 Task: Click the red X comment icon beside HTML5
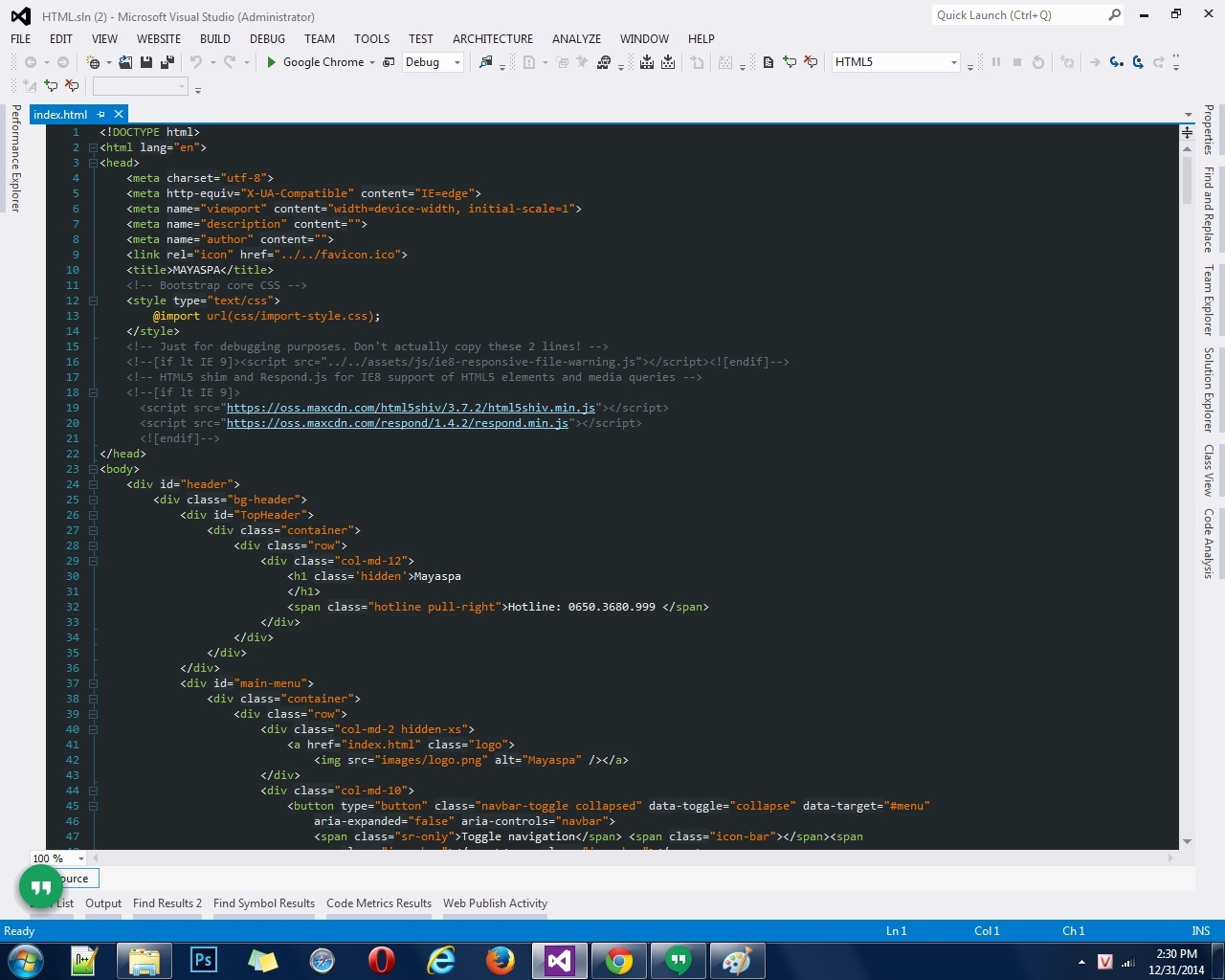click(811, 62)
